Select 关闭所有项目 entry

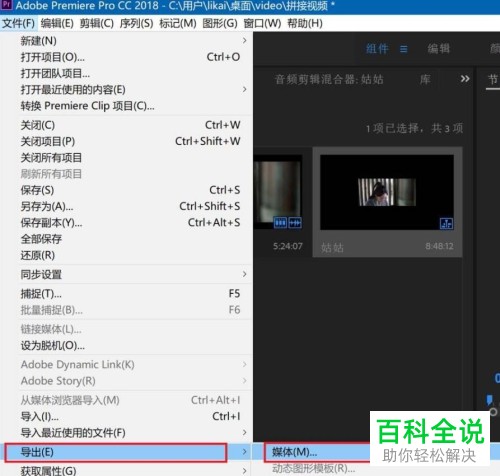click(126, 158)
